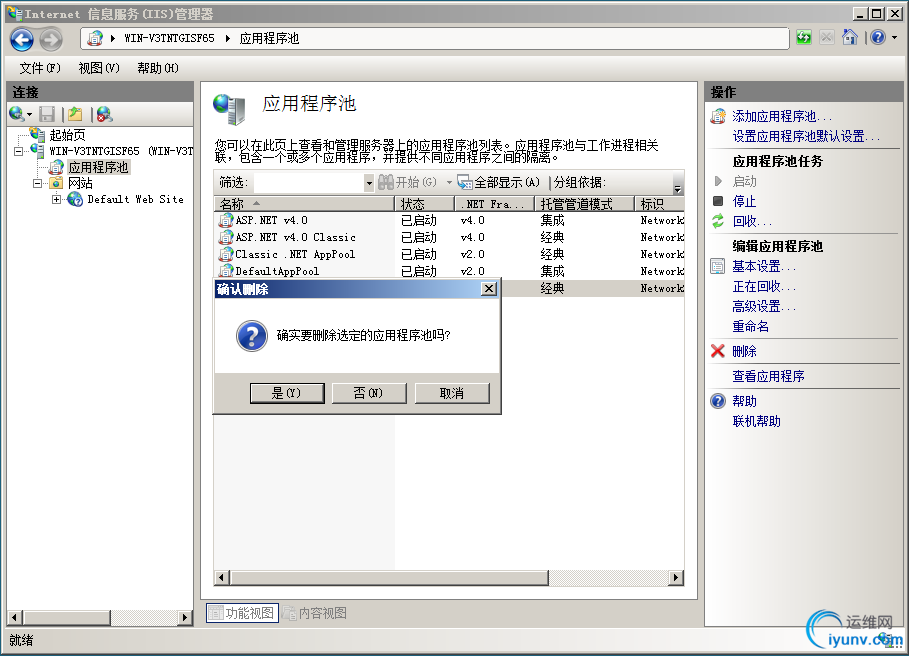Image resolution: width=909 pixels, height=656 pixels.
Task: Select ASP.NET v4.0 Classic pool row
Action: 449,238
